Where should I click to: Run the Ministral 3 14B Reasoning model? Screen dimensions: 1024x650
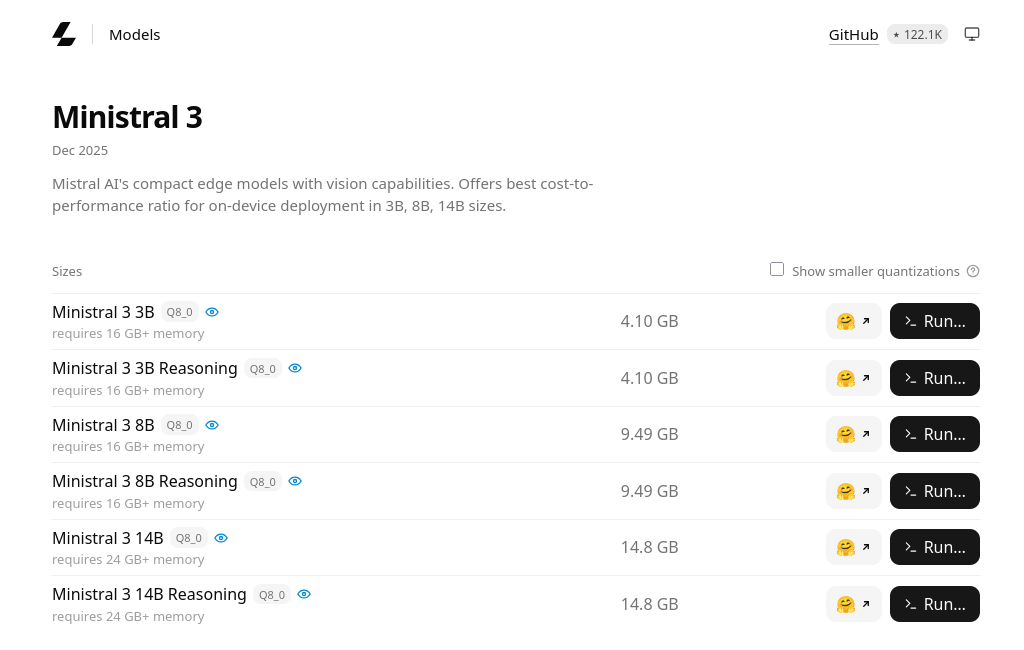(x=935, y=604)
